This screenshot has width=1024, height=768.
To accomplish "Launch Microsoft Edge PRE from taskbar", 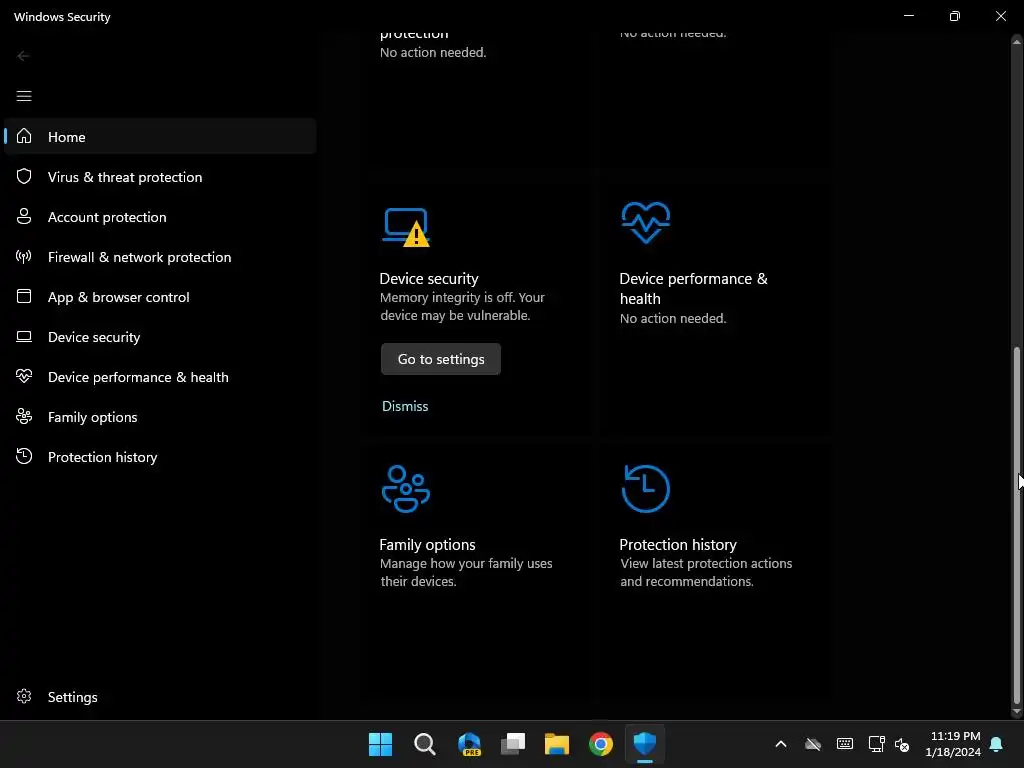I will pyautogui.click(x=469, y=744).
